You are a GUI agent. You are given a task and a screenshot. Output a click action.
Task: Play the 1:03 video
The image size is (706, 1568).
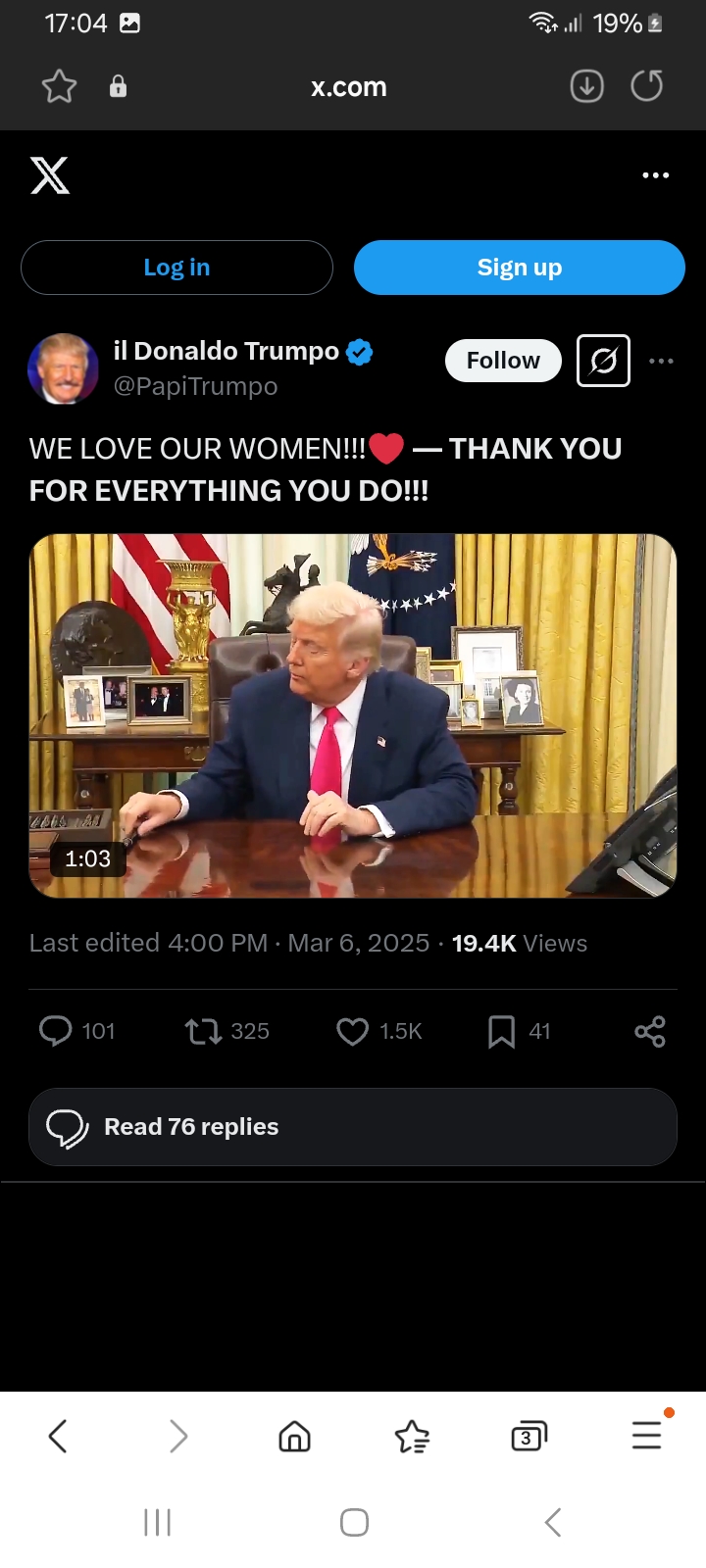(353, 715)
